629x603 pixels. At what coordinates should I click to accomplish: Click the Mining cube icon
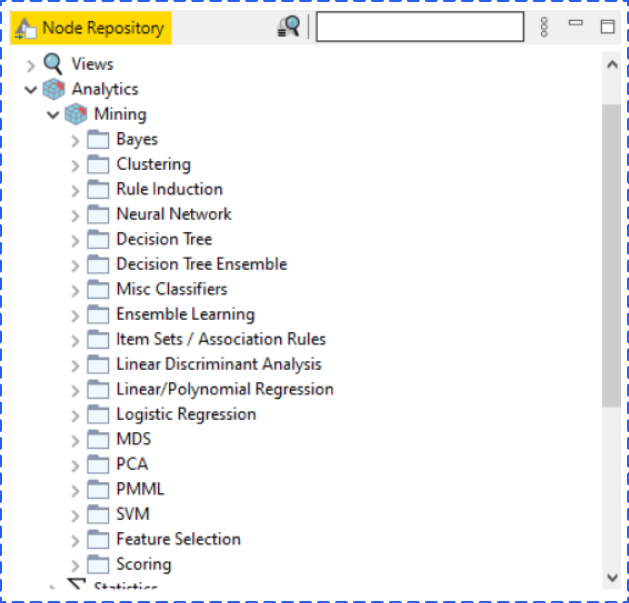[76, 114]
